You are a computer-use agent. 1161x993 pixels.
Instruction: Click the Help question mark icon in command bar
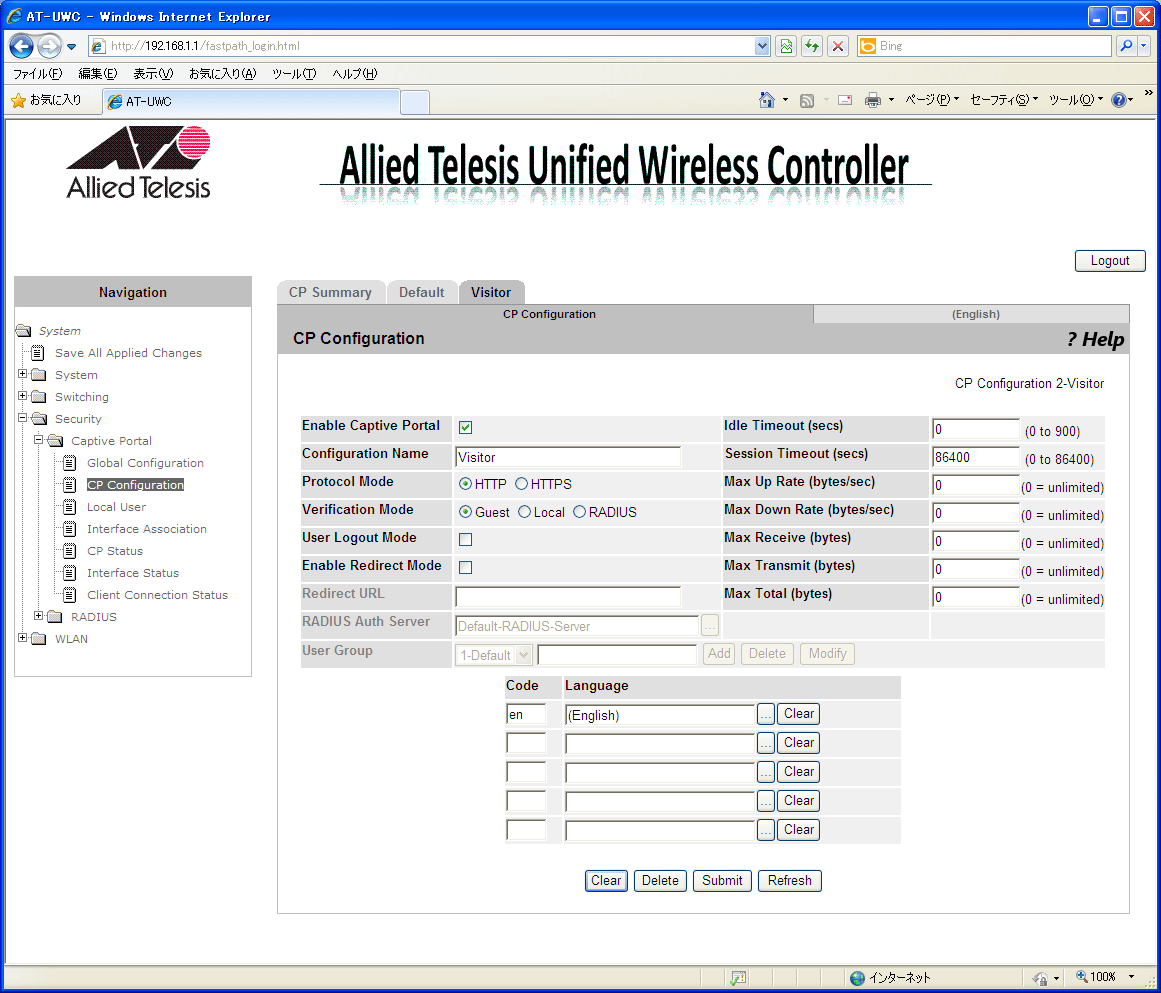coord(1119,100)
